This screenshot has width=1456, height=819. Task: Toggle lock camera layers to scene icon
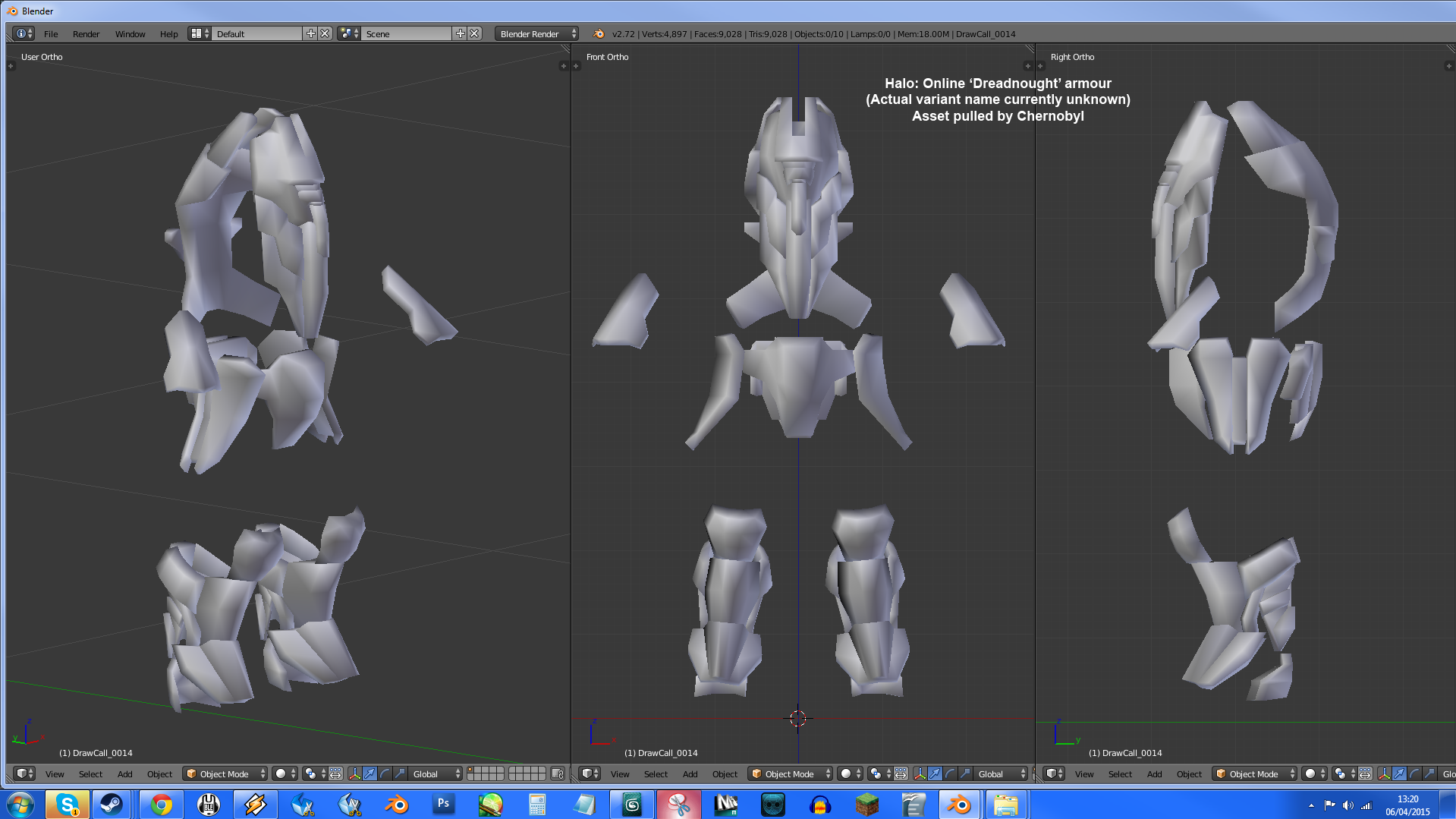558,773
